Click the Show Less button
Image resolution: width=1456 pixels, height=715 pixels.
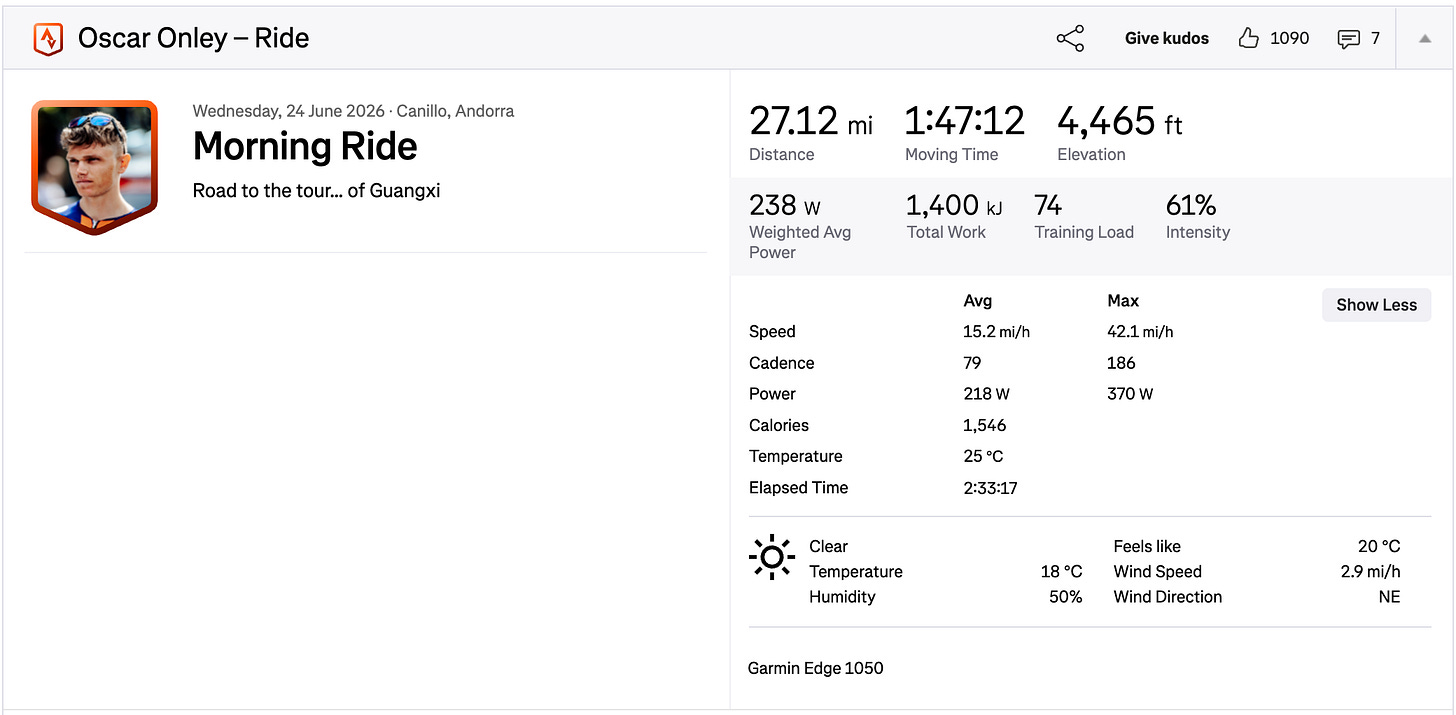click(1376, 305)
